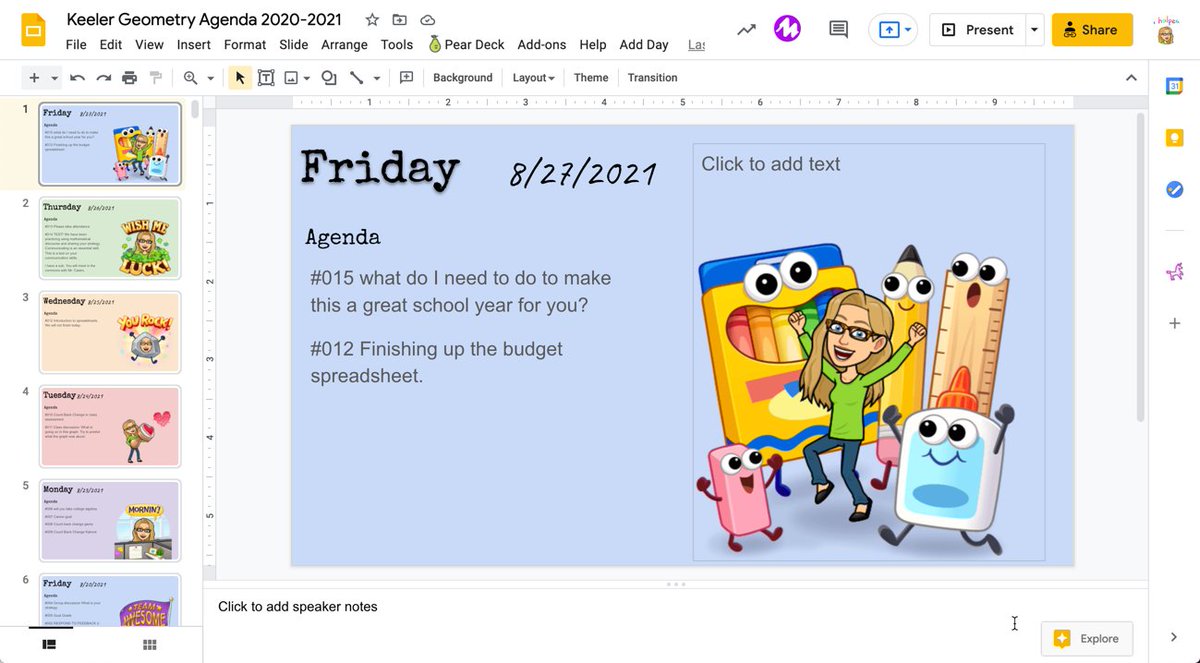The height and width of the screenshot is (663, 1200).
Task: Click the yellow Share button
Action: pos(1092,30)
